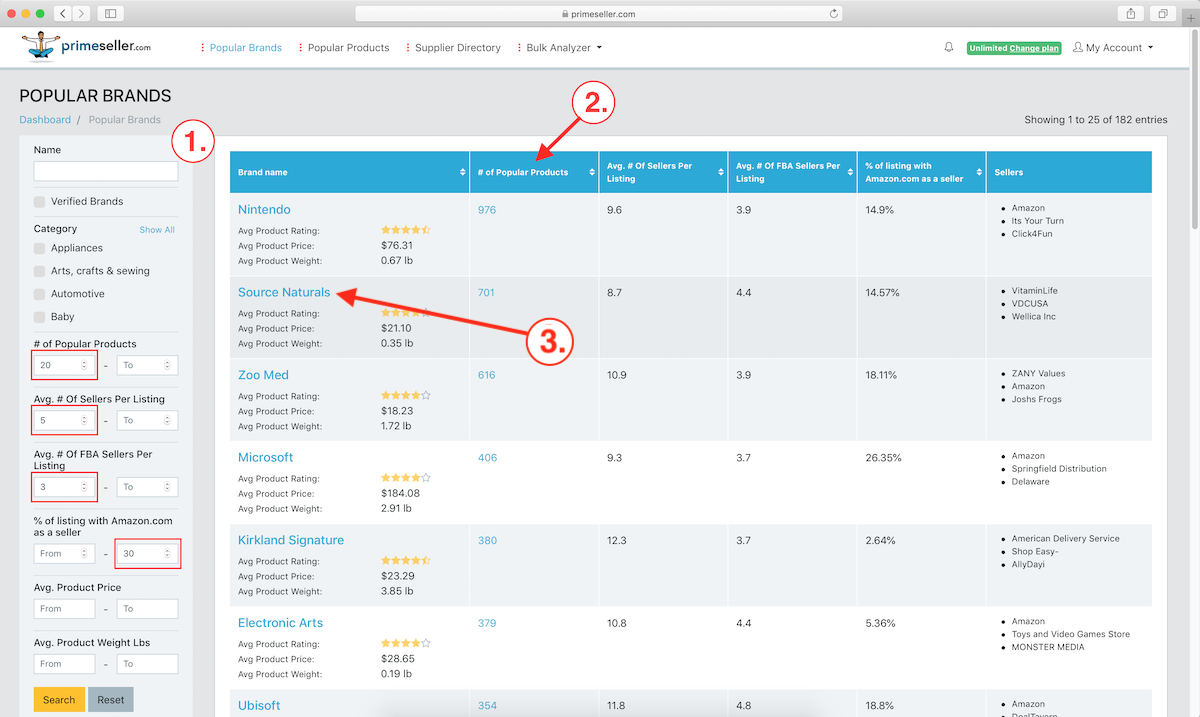Image resolution: width=1200 pixels, height=717 pixels.
Task: Click the primeseller.com logo
Action: pyautogui.click(x=86, y=46)
